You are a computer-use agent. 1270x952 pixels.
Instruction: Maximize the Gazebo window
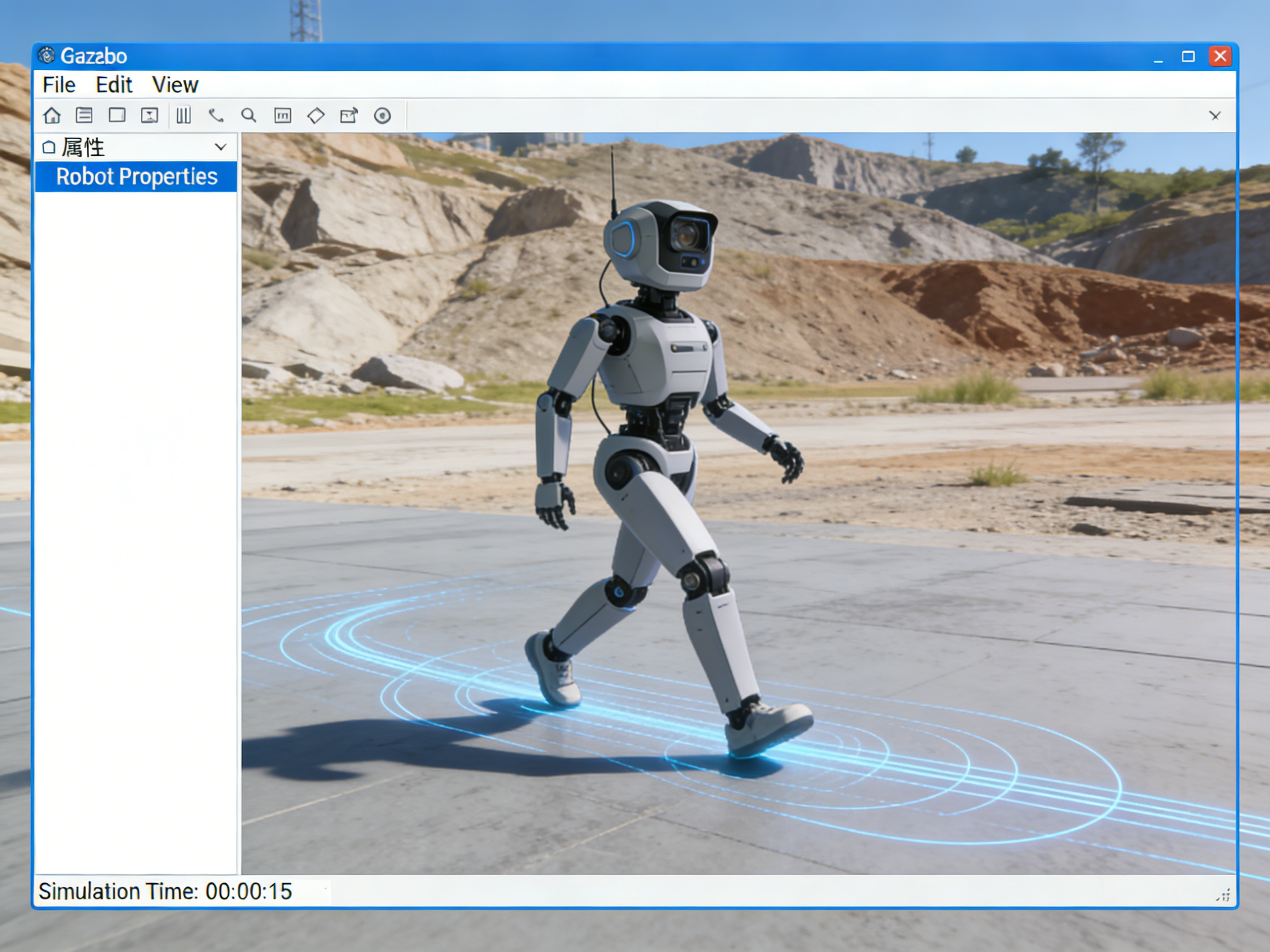[1188, 56]
